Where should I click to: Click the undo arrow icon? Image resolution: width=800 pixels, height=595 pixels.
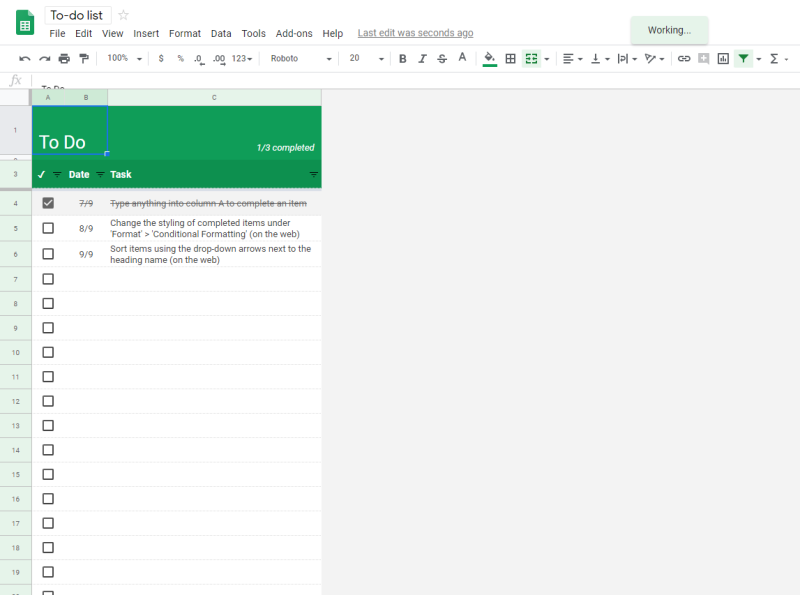click(x=24, y=59)
